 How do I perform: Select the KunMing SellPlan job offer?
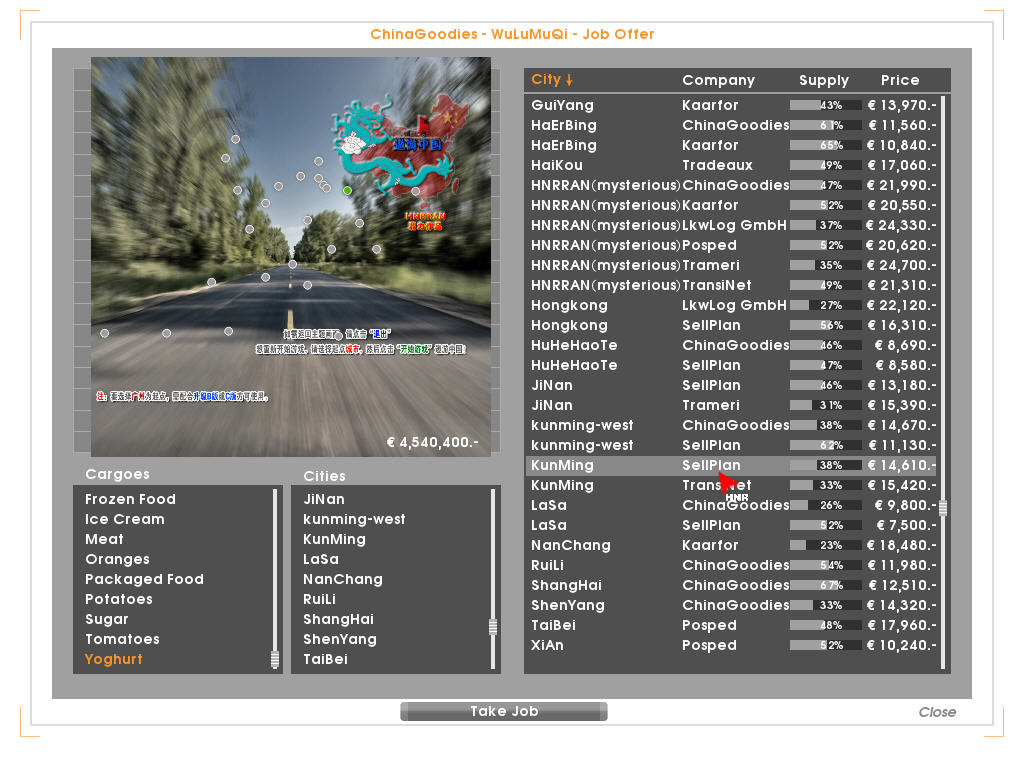point(731,465)
